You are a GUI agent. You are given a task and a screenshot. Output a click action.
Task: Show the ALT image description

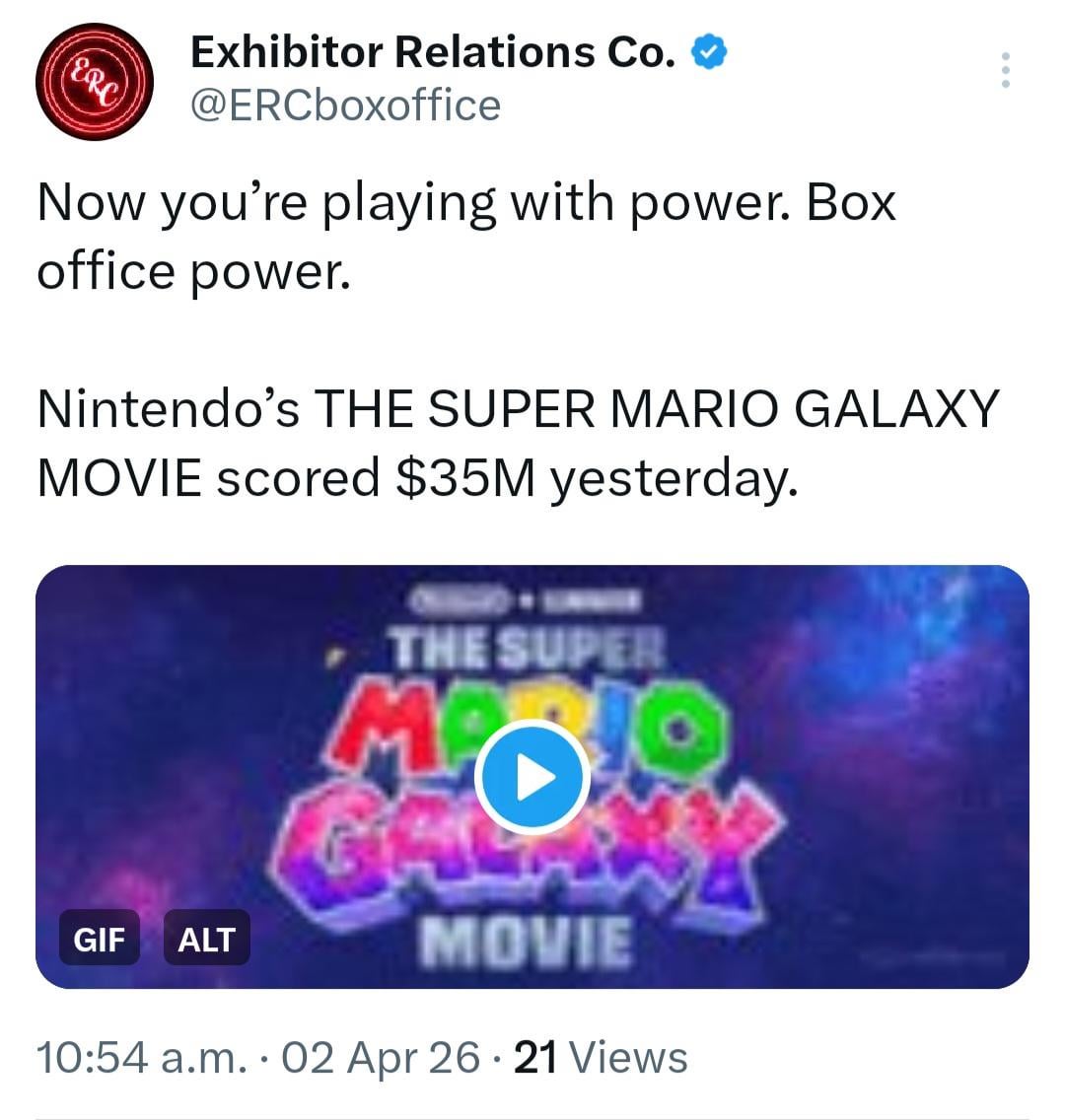click(x=206, y=939)
